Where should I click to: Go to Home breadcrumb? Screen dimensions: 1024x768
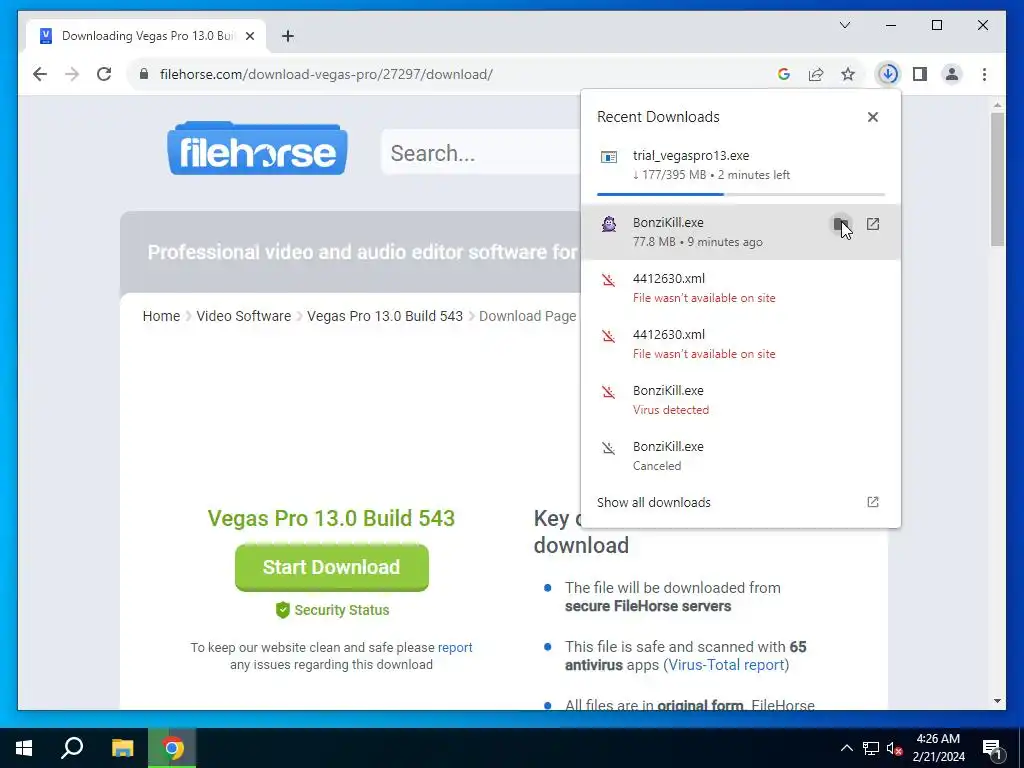pyautogui.click(x=161, y=316)
